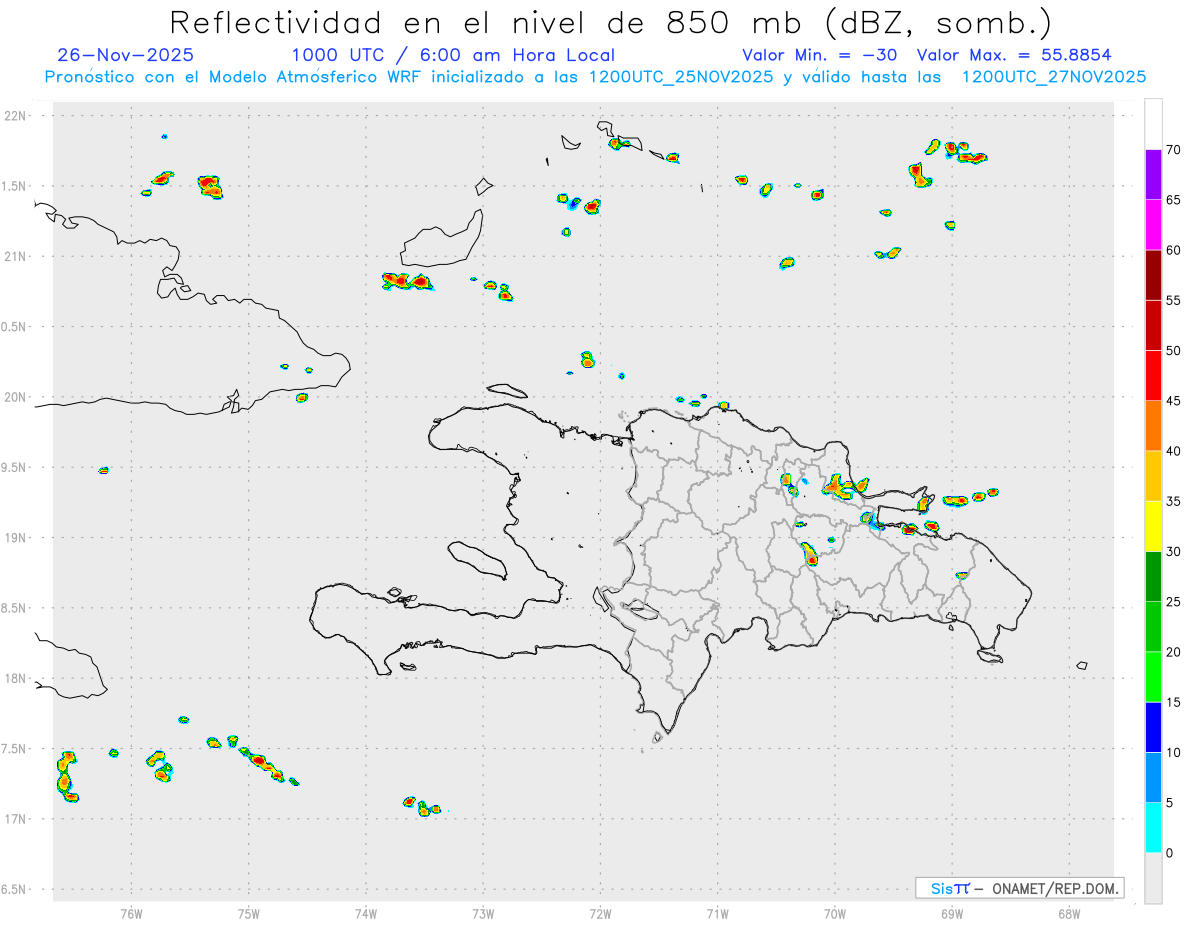Click the colorbar value label '25'
The height and width of the screenshot is (927, 1200).
pos(1174,602)
